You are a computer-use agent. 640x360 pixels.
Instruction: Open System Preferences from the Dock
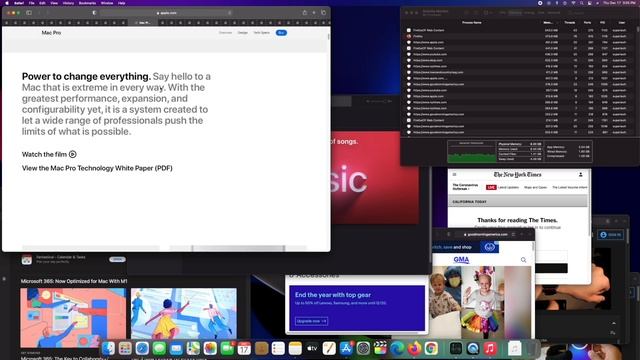click(363, 348)
